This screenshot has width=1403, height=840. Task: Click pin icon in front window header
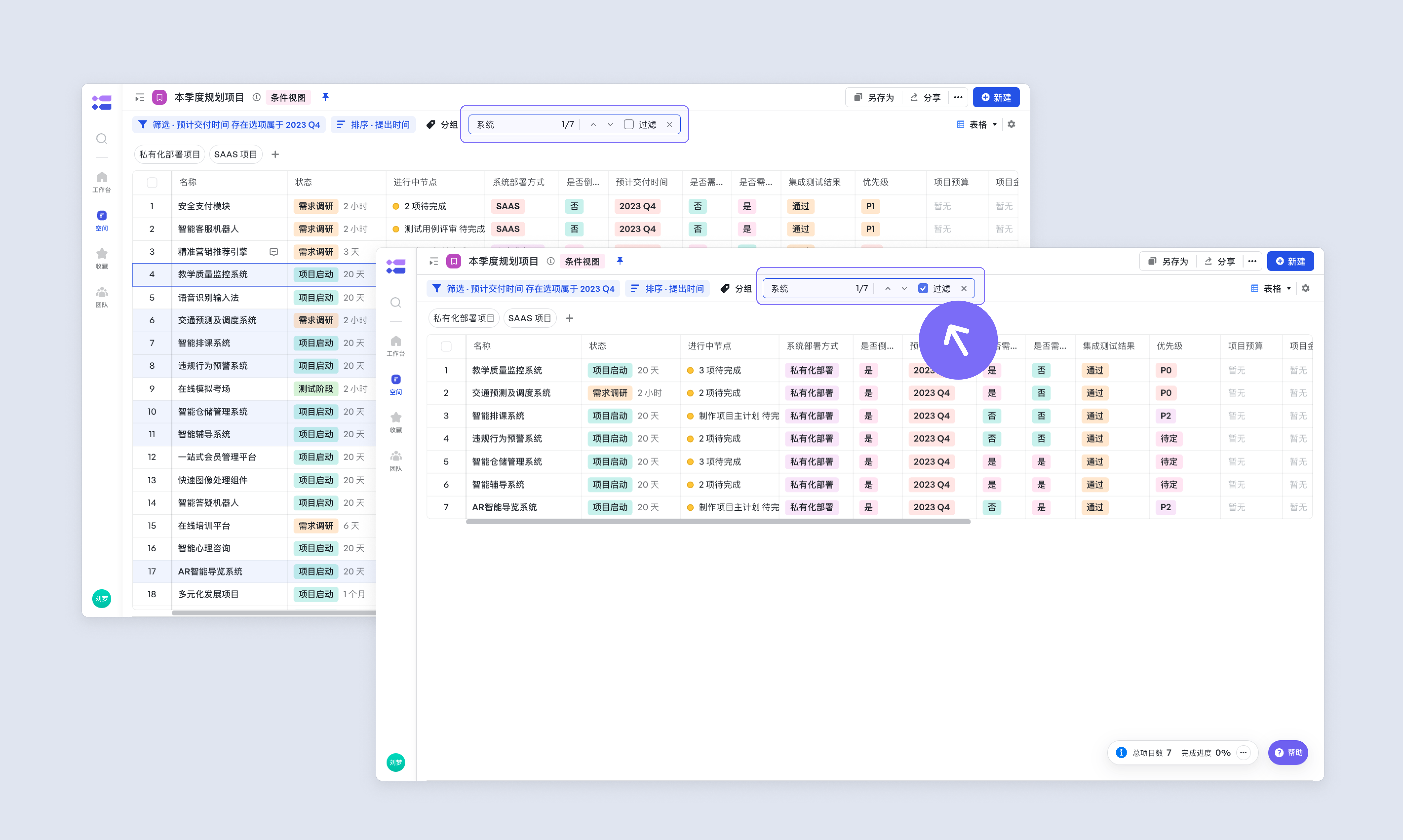coord(620,261)
